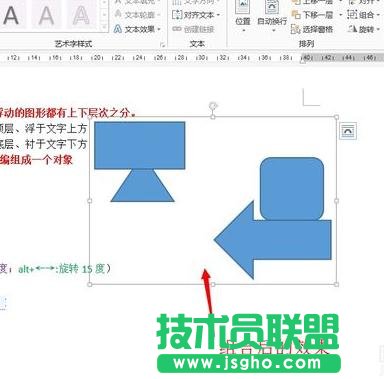The height and width of the screenshot is (379, 384).
Task: Open the 对齐文本 align text dropdown
Action: [x=196, y=15]
